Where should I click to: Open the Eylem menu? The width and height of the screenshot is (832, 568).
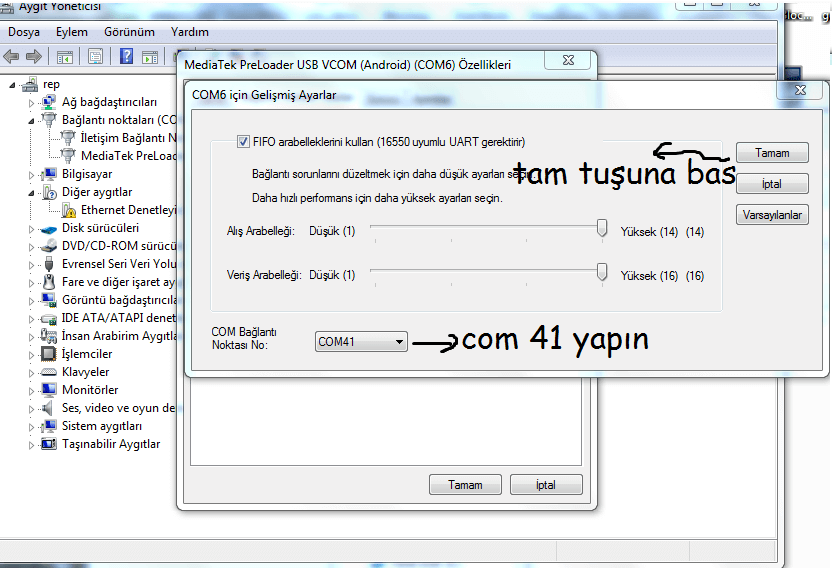[72, 32]
